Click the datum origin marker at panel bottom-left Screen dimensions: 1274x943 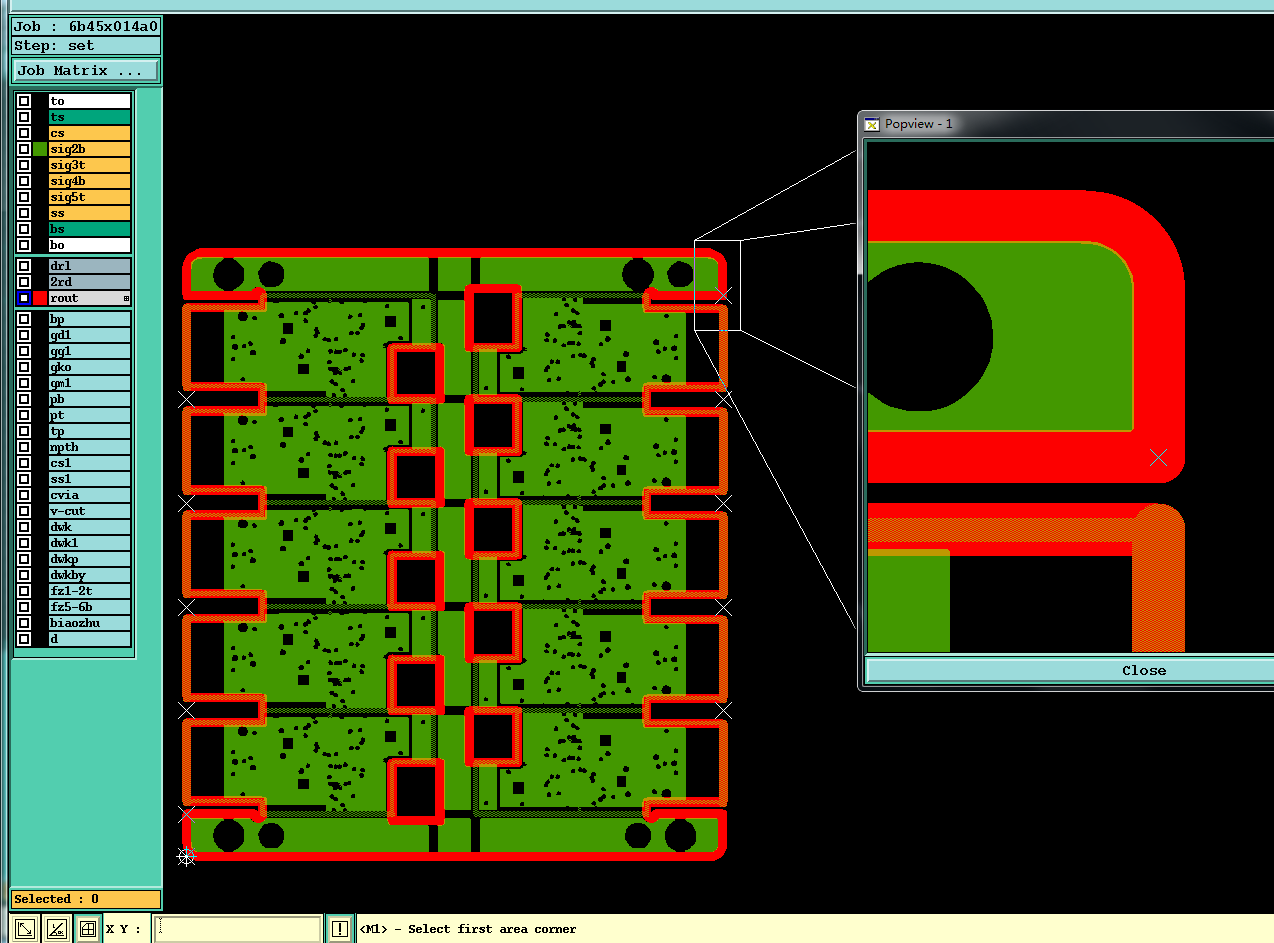[187, 856]
